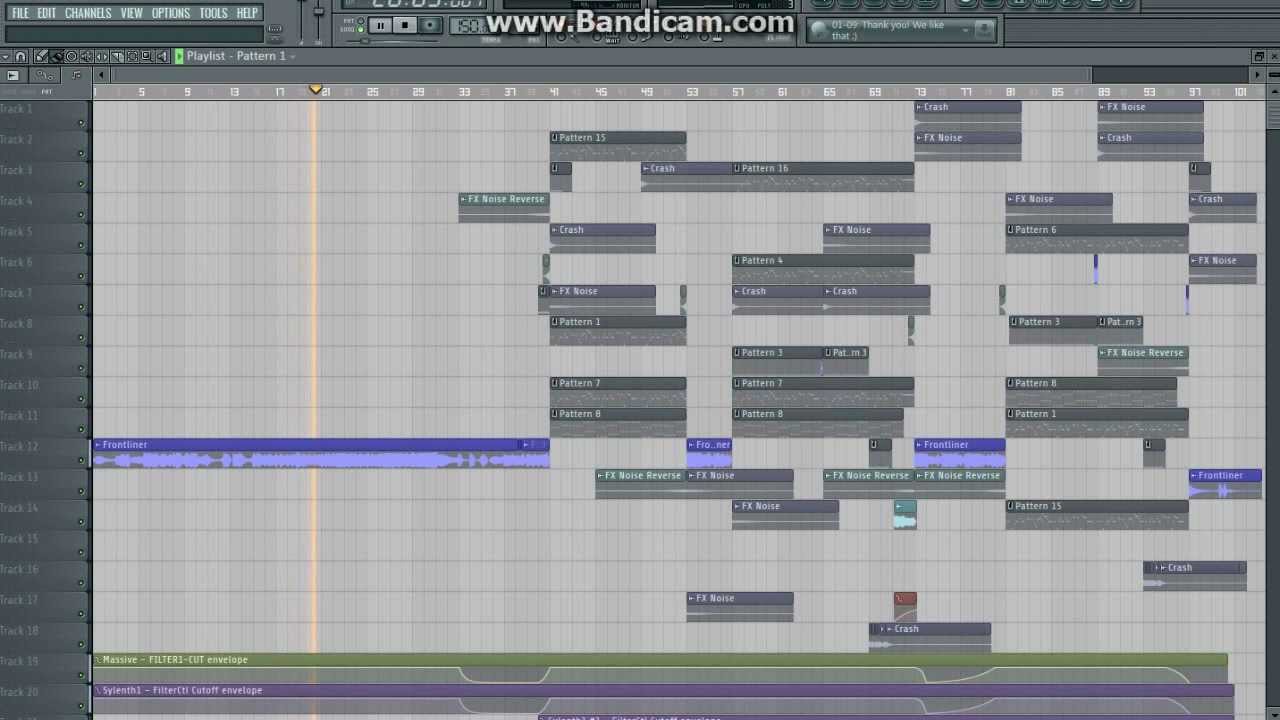Open the FILE menu
This screenshot has width=1280, height=720.
(20, 13)
